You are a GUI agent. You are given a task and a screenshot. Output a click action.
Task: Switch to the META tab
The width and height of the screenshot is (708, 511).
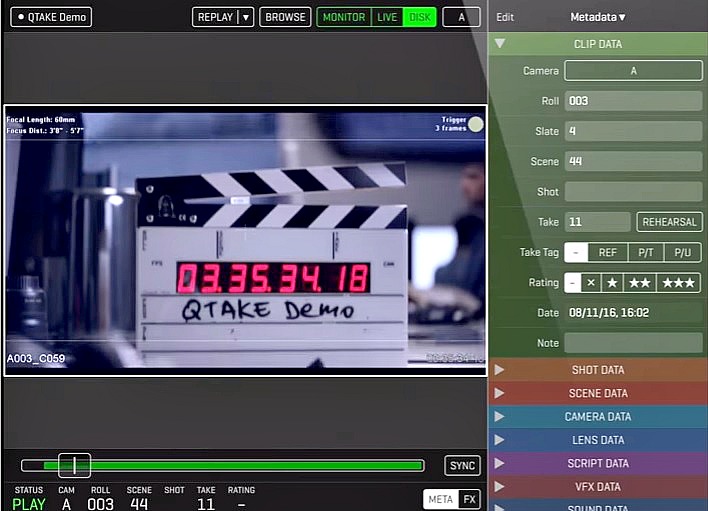441,499
